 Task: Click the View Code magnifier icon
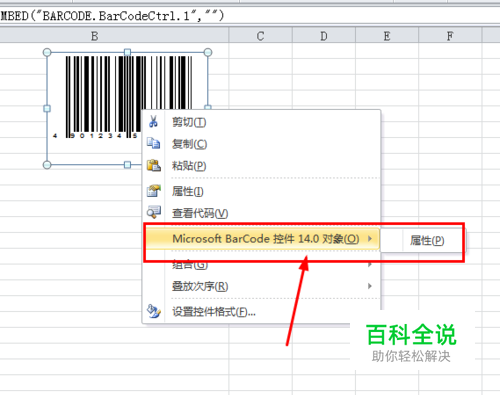coord(154,212)
